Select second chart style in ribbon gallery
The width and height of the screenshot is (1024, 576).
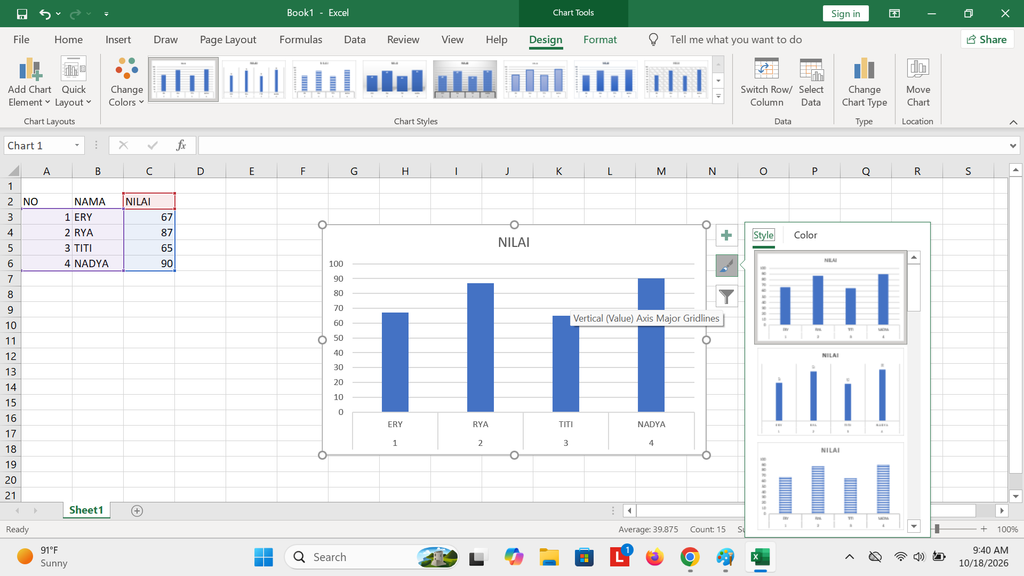[253, 79]
